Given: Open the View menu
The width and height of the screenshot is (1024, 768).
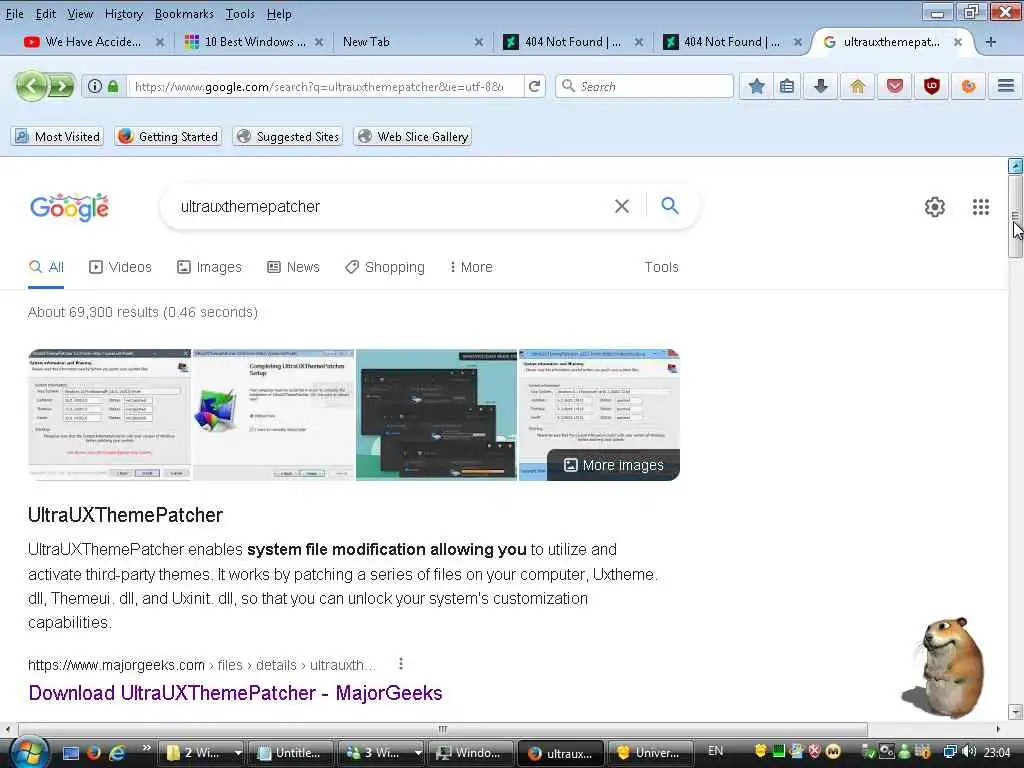Looking at the screenshot, I should pos(80,14).
